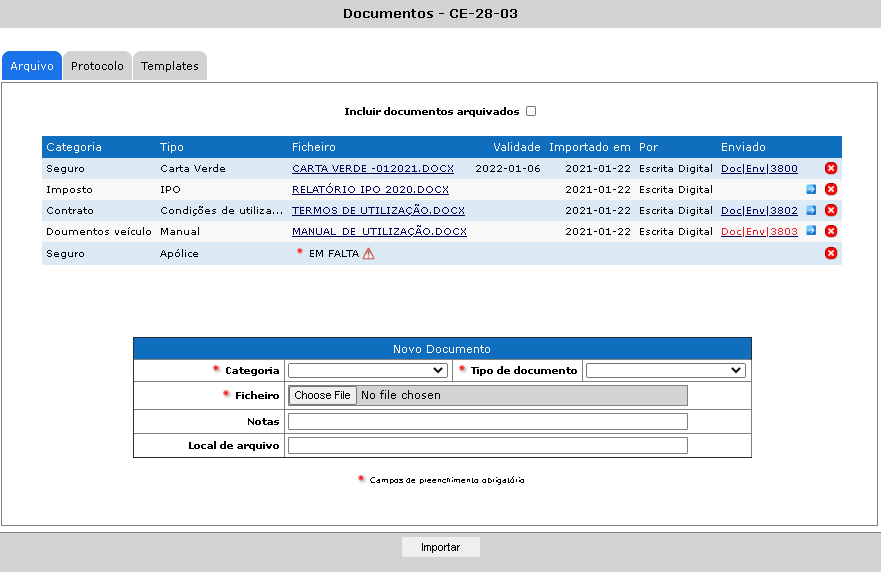Switch to the Protocolo tab

(97, 66)
